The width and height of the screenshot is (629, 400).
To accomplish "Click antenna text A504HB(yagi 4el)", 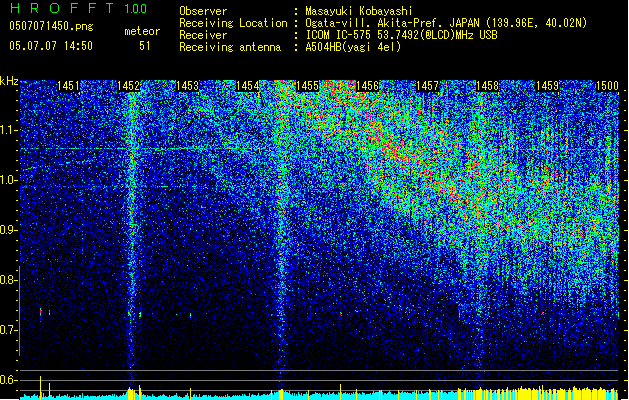I will pyautogui.click(x=353, y=47).
